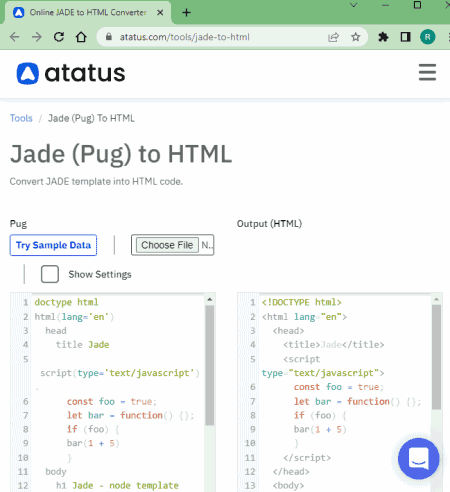
Task: Click the HTML output scroll up arrow
Action: click(x=437, y=299)
